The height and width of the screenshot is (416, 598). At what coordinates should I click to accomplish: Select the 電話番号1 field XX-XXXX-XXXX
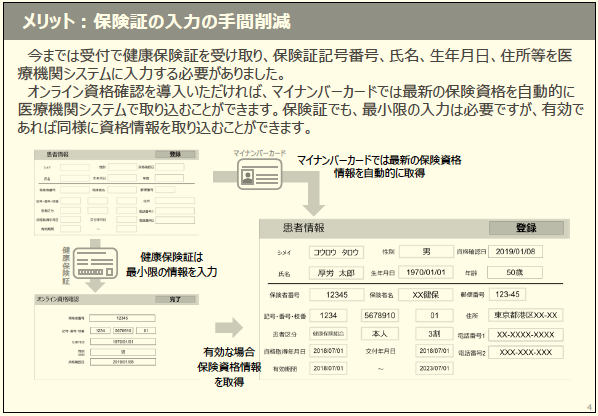click(526, 334)
